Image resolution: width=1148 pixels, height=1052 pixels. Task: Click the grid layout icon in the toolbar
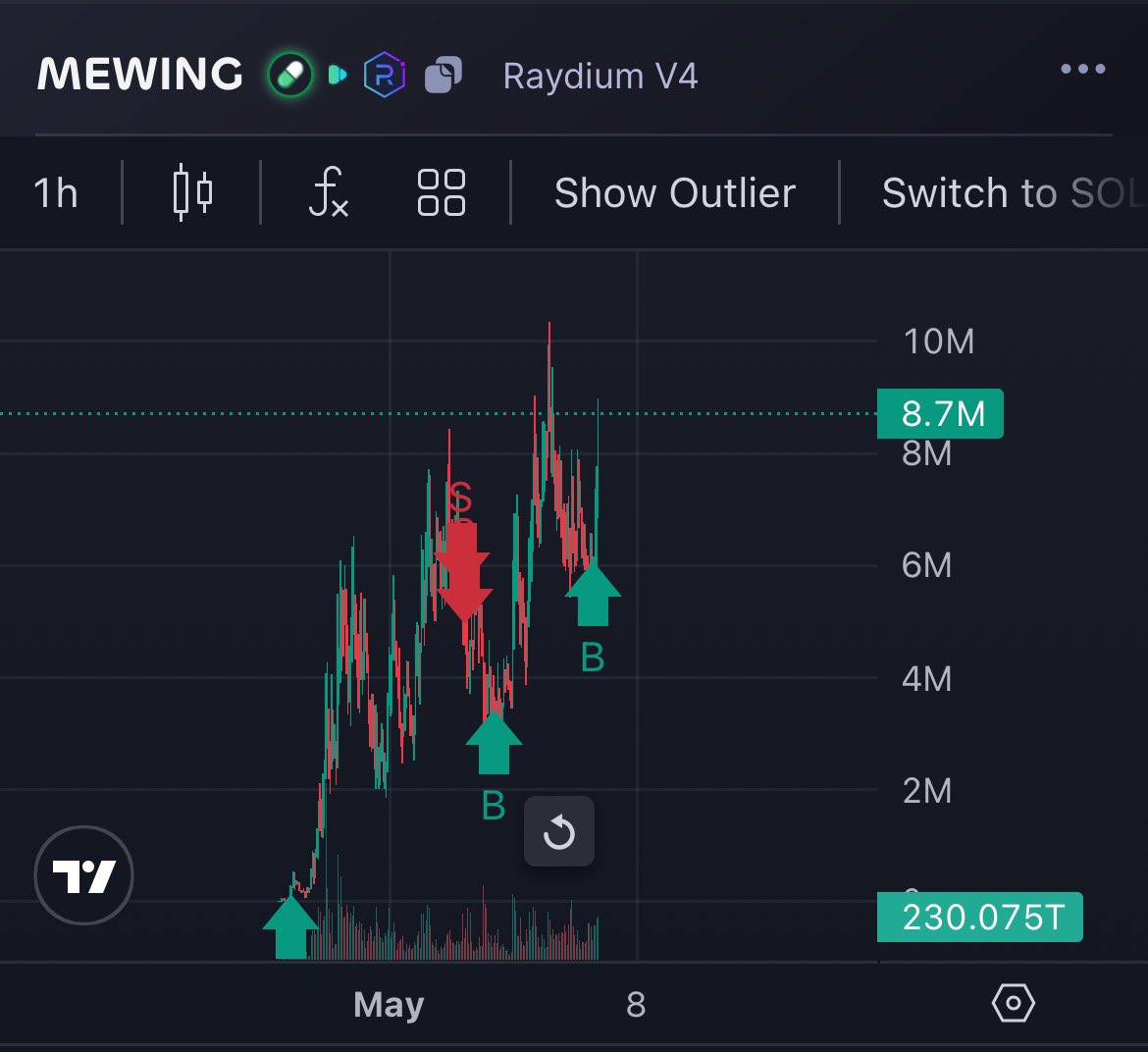click(x=438, y=192)
